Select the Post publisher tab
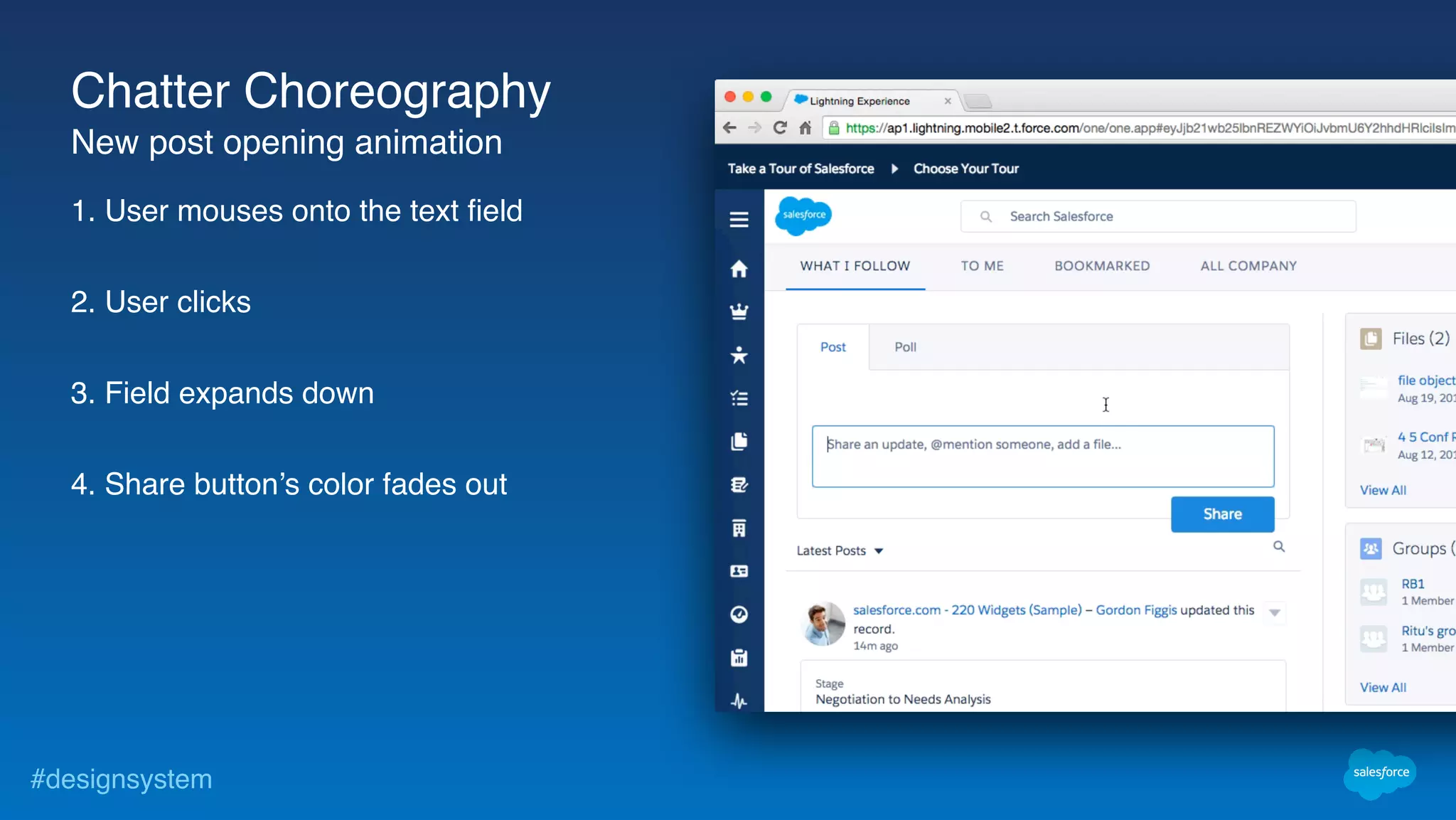The height and width of the screenshot is (820, 1456). [x=833, y=347]
